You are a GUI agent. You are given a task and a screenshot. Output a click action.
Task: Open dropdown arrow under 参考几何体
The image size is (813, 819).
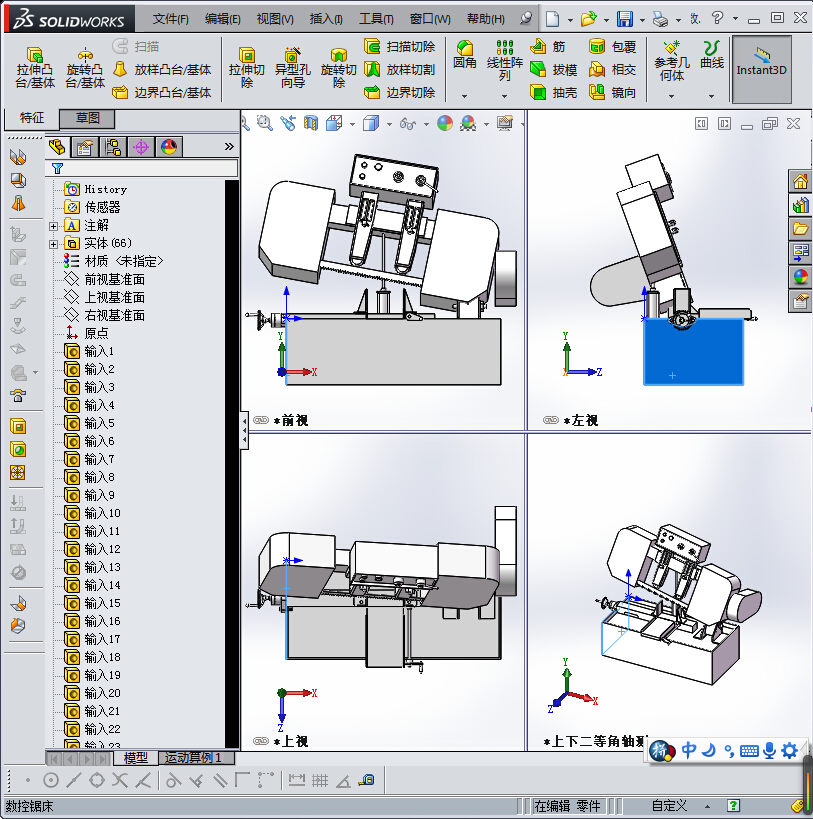[671, 96]
